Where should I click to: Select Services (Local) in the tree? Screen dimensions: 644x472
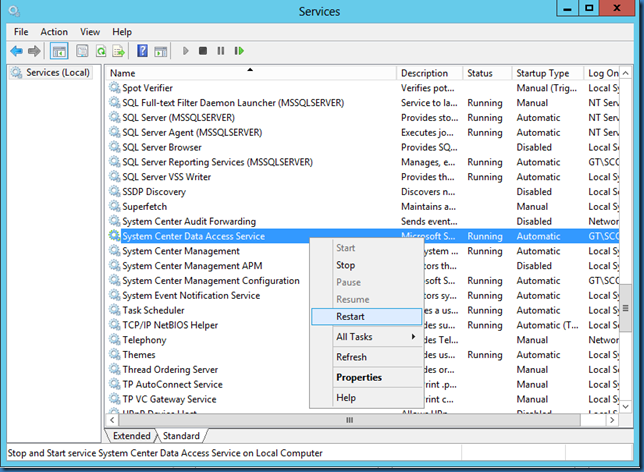(x=57, y=73)
